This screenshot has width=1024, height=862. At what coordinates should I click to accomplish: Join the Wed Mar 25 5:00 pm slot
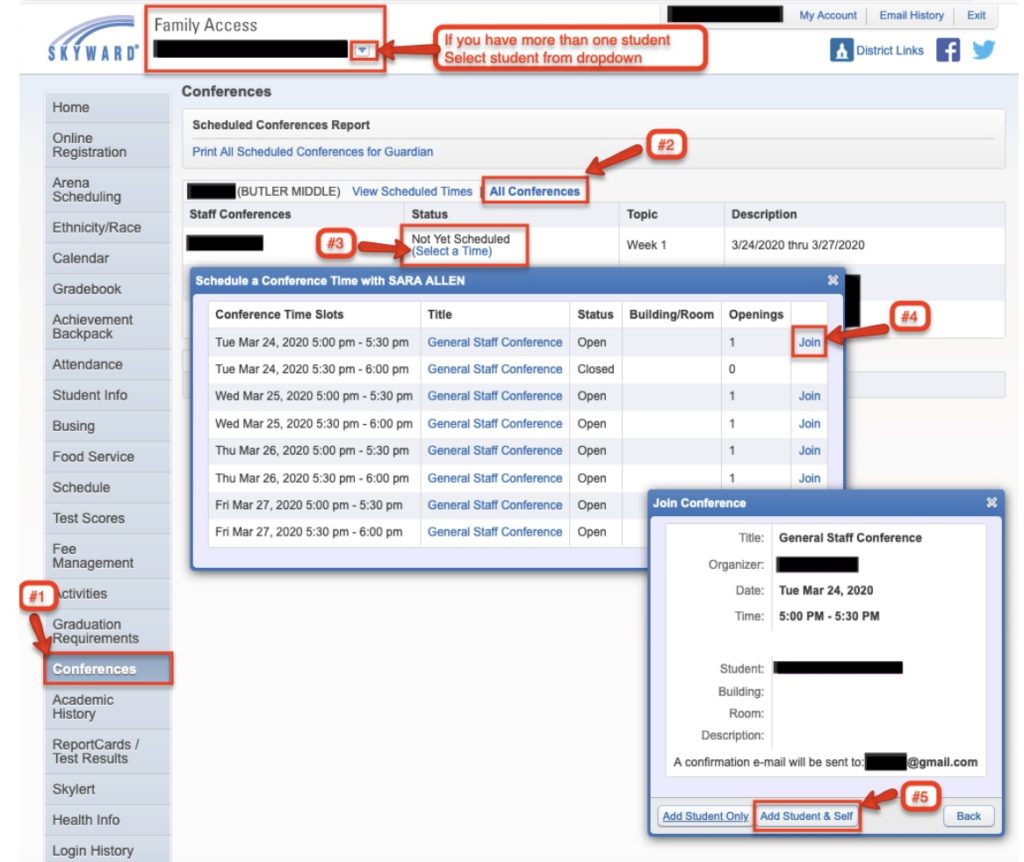pos(809,396)
